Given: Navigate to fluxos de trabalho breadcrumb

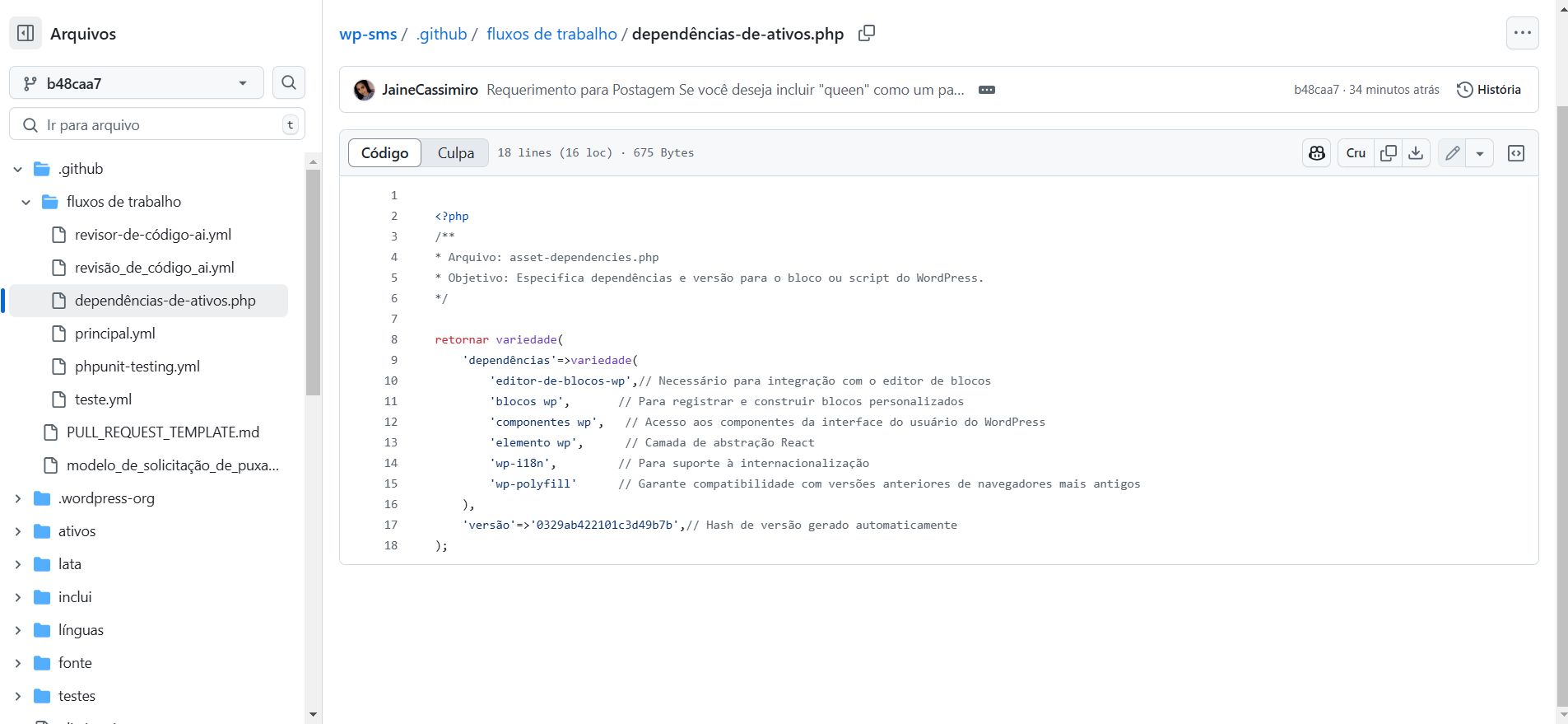Looking at the screenshot, I should pos(551,34).
